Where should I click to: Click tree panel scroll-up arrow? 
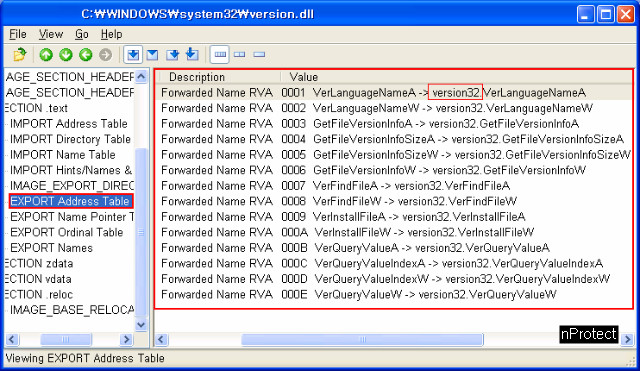tap(141, 76)
